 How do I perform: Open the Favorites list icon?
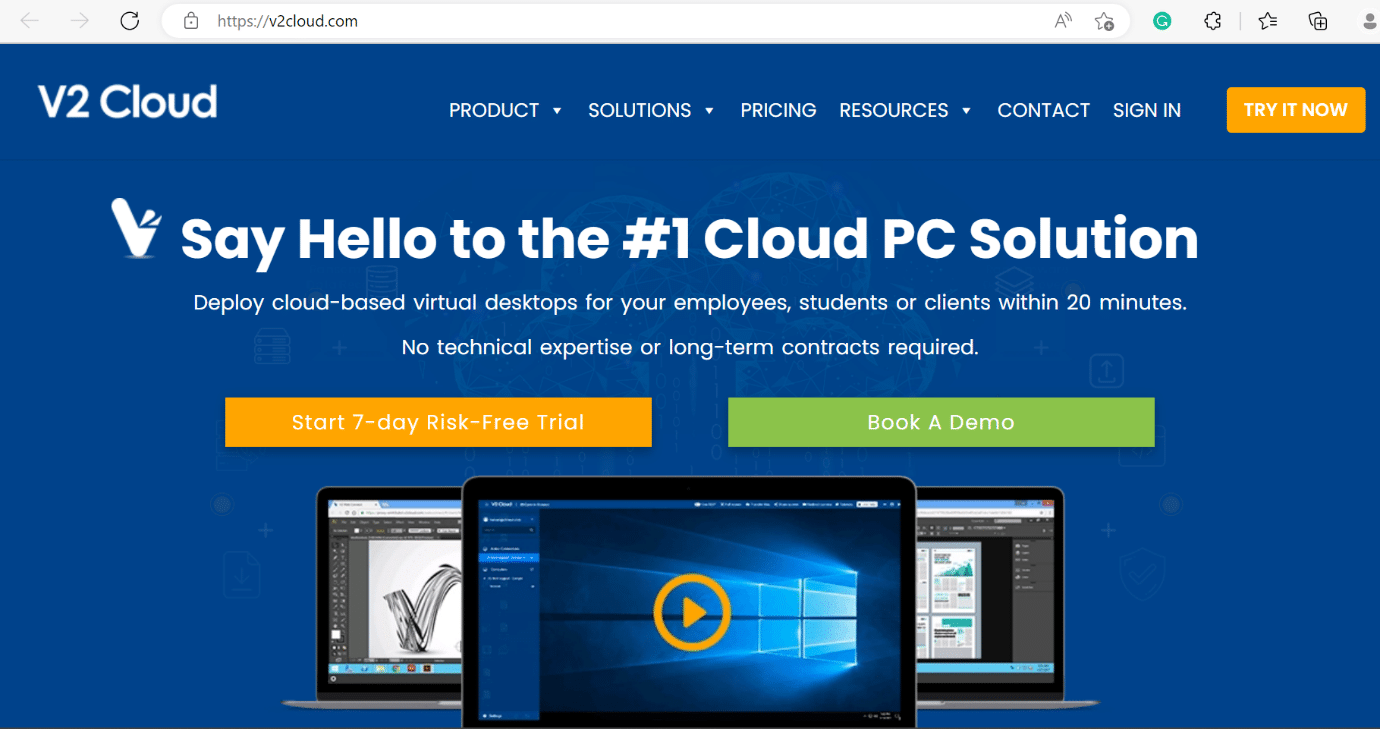[1268, 21]
